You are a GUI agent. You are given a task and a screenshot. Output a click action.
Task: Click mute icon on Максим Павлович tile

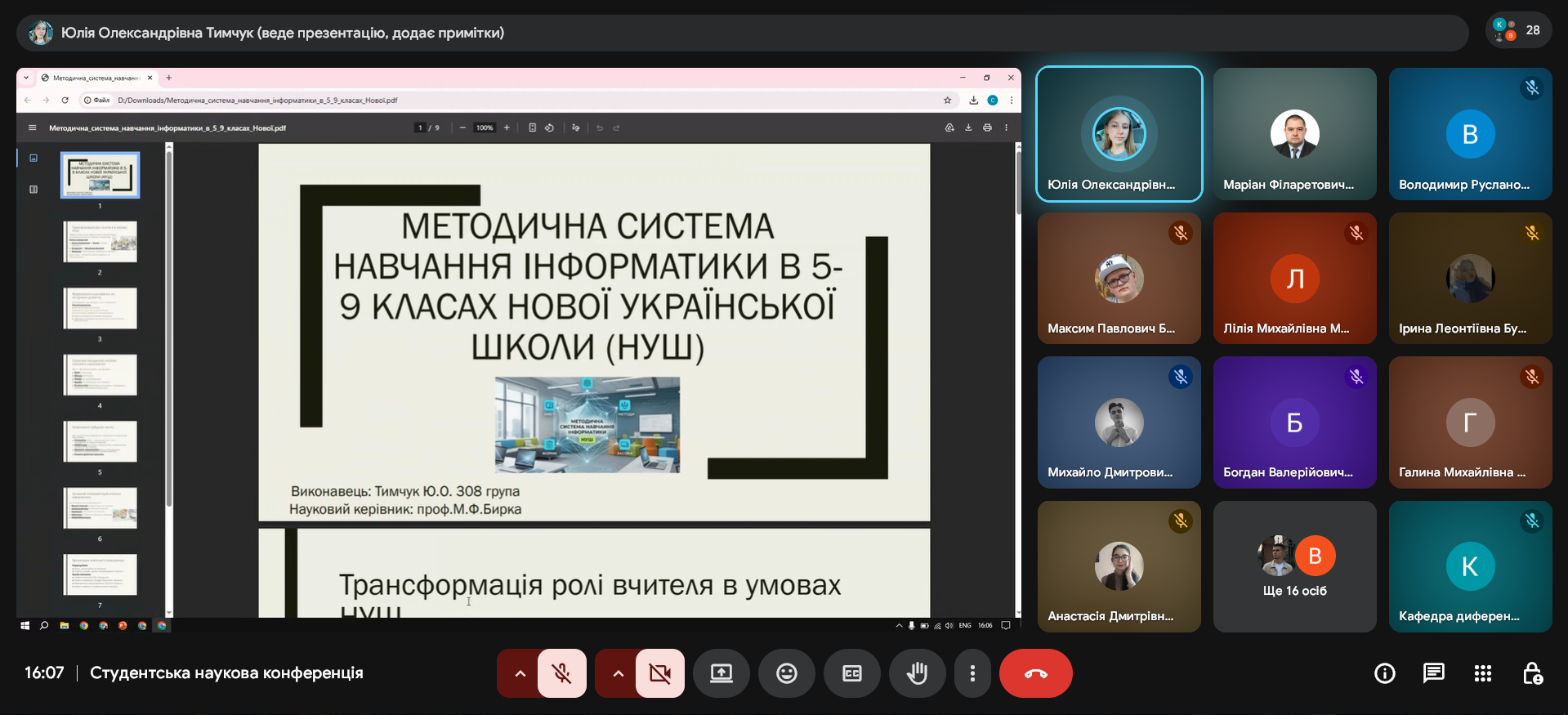pyautogui.click(x=1181, y=233)
